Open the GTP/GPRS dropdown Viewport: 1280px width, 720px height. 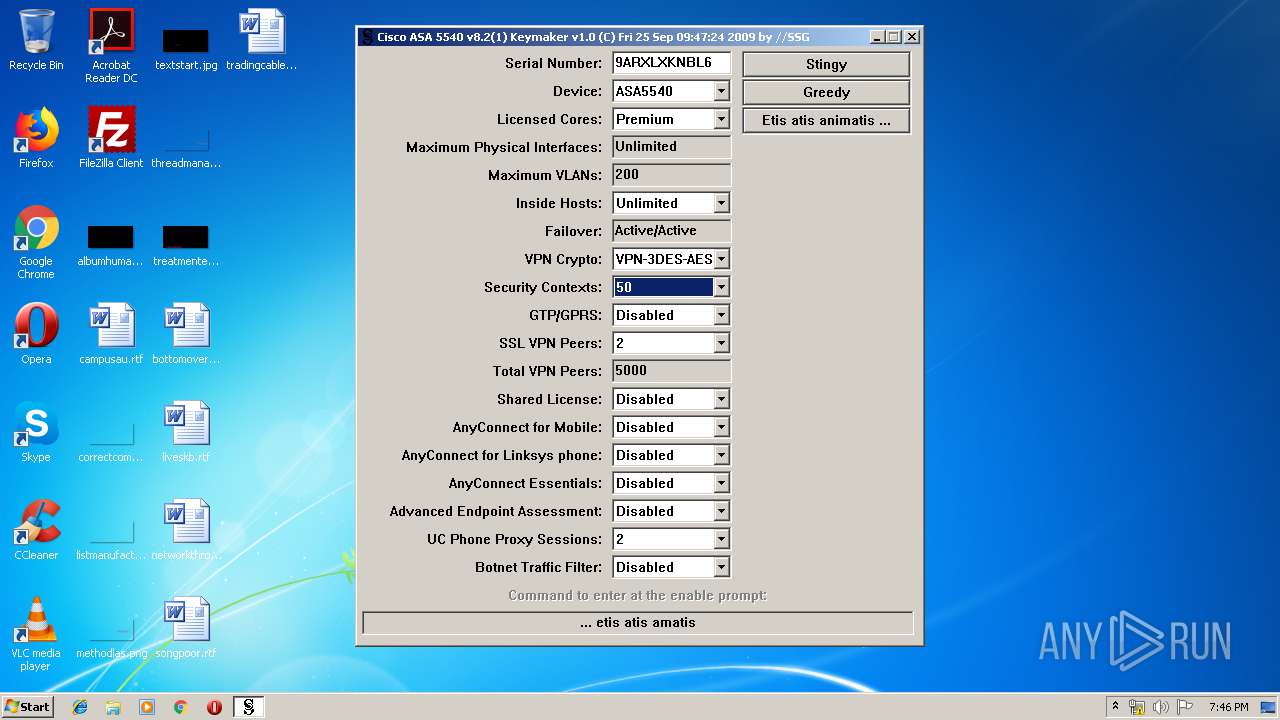[721, 315]
